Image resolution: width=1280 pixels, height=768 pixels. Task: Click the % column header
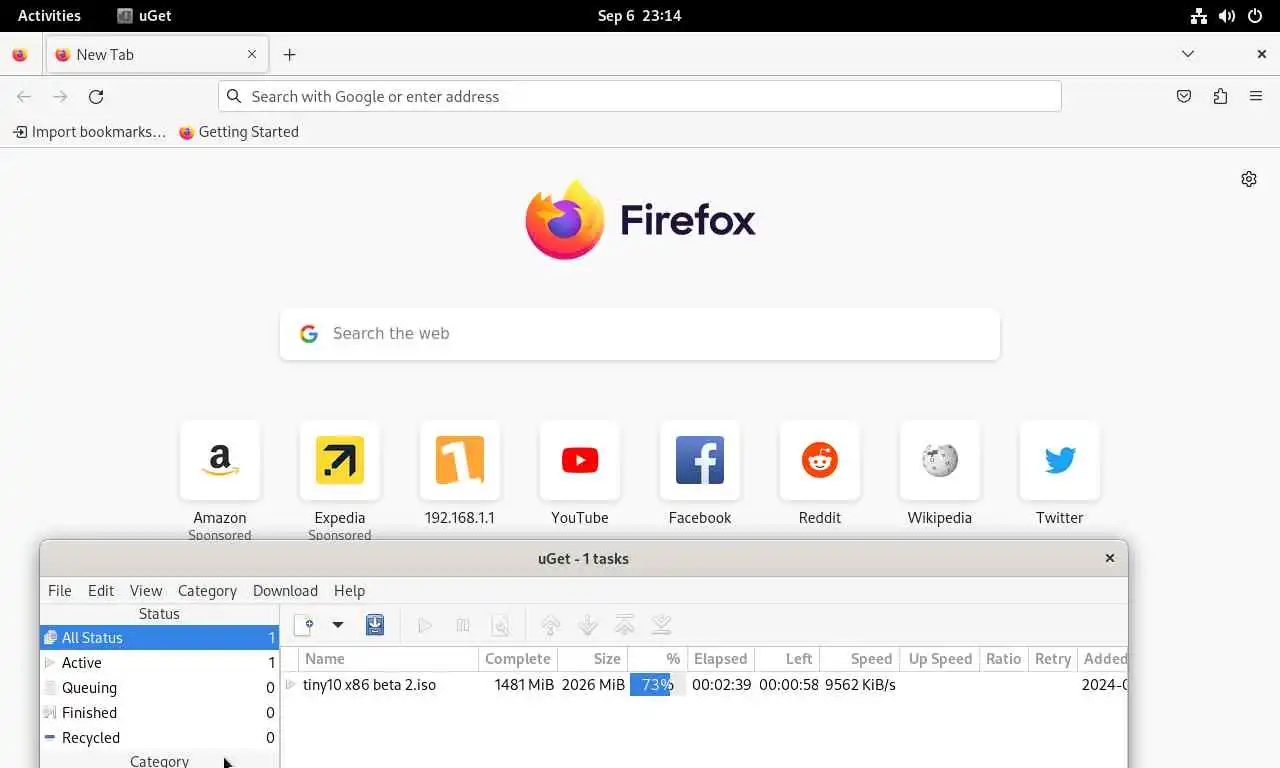tap(657, 659)
